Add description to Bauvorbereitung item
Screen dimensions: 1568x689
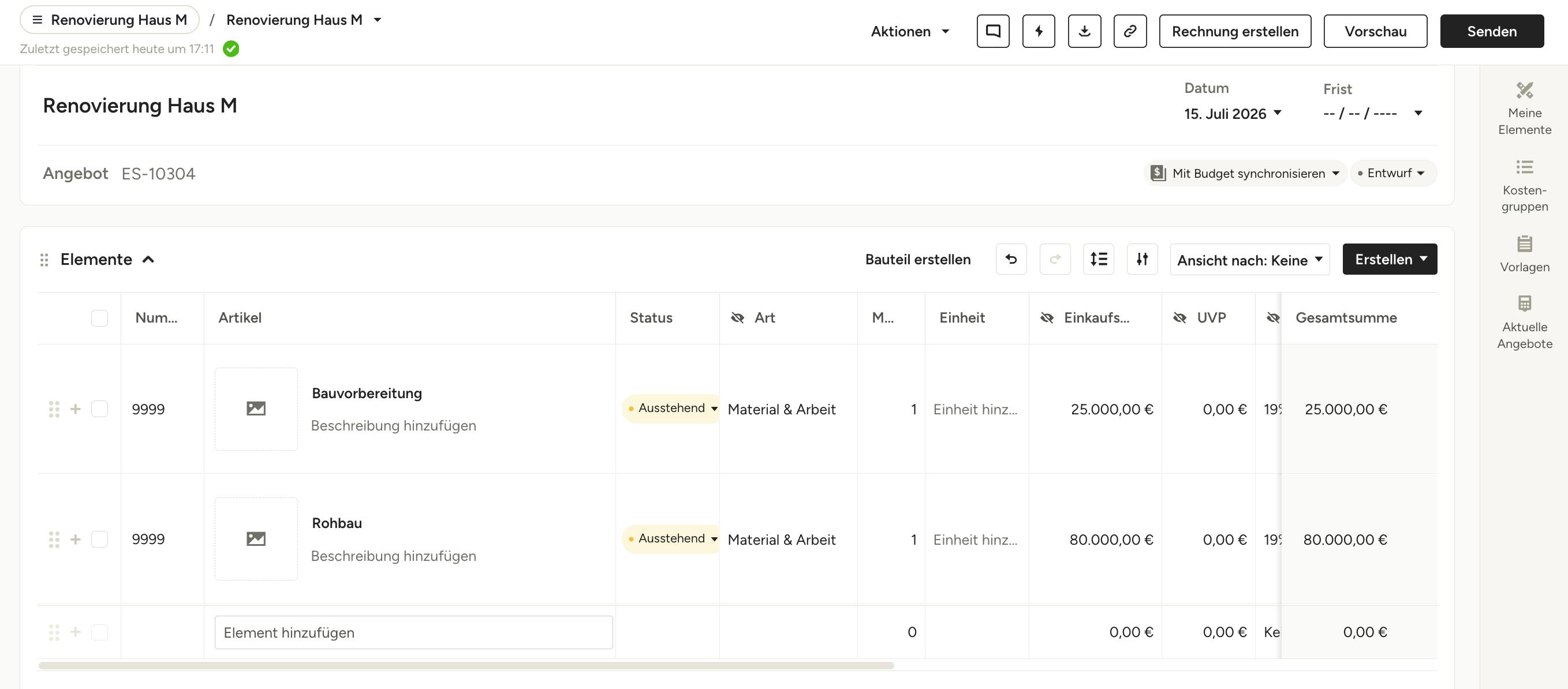point(393,425)
